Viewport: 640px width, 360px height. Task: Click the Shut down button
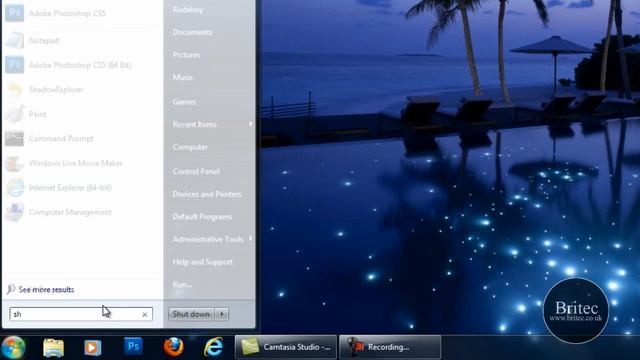click(191, 314)
